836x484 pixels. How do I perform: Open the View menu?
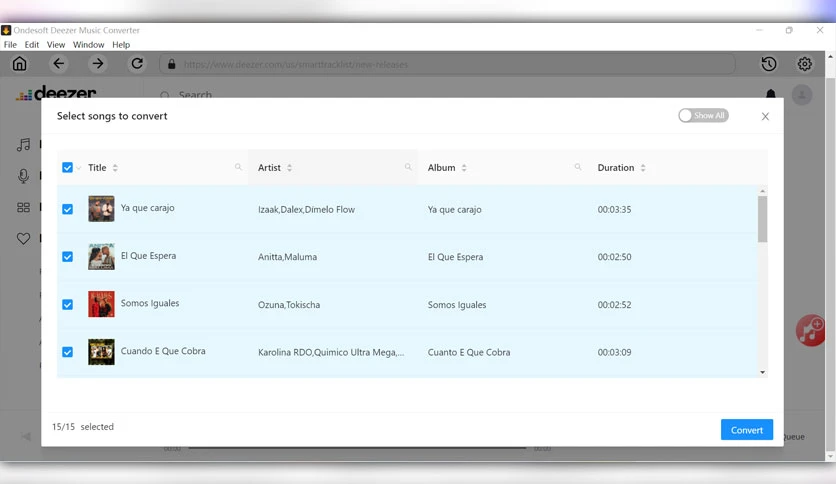pos(55,45)
